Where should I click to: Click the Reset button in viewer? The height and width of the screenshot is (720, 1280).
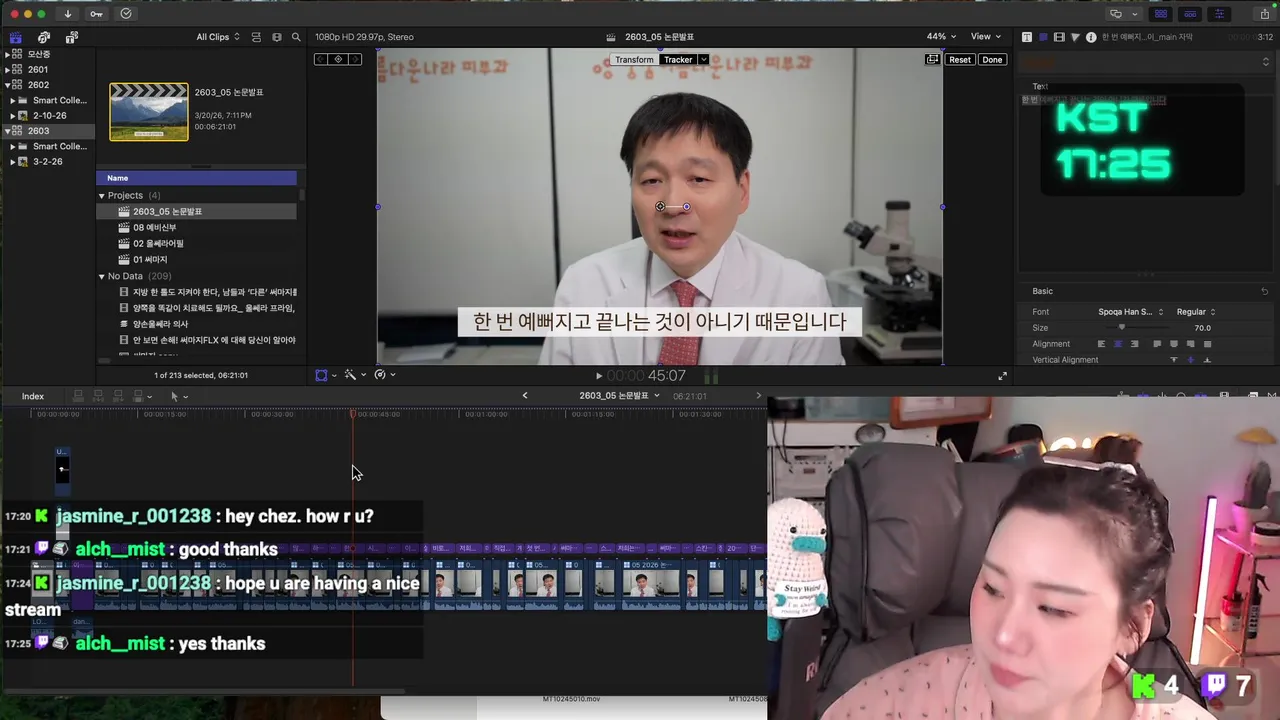pyautogui.click(x=960, y=59)
